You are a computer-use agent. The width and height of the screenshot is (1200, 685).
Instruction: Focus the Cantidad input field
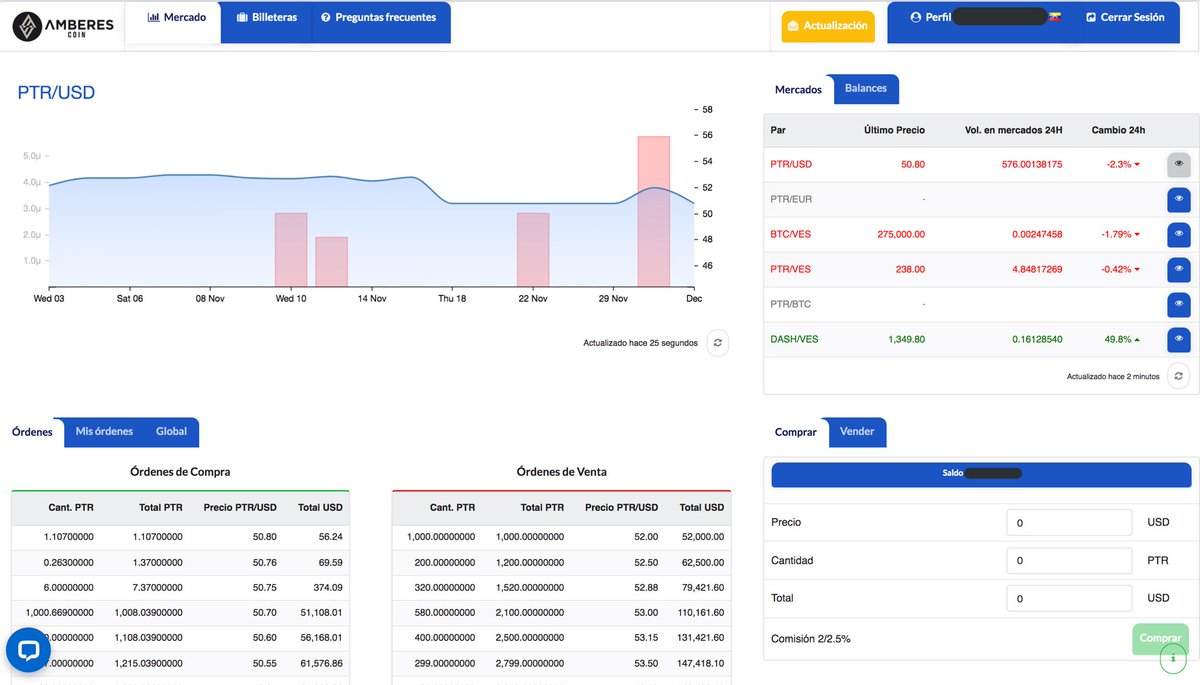(x=1069, y=560)
